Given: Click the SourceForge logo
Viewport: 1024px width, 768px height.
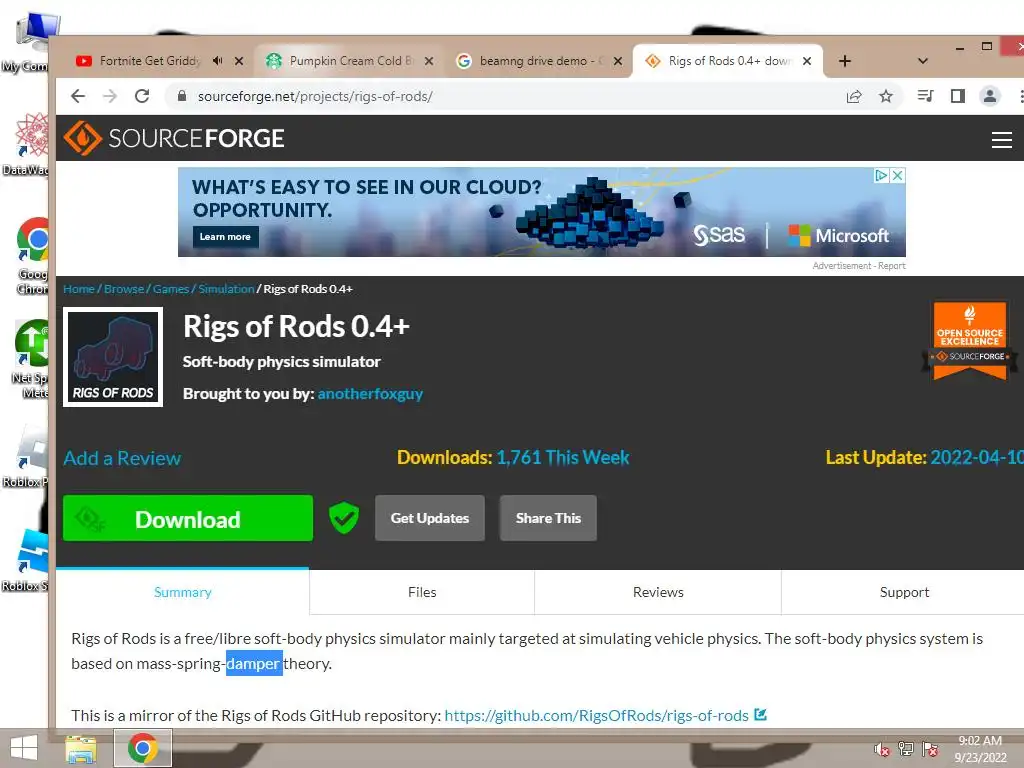Looking at the screenshot, I should coord(174,138).
